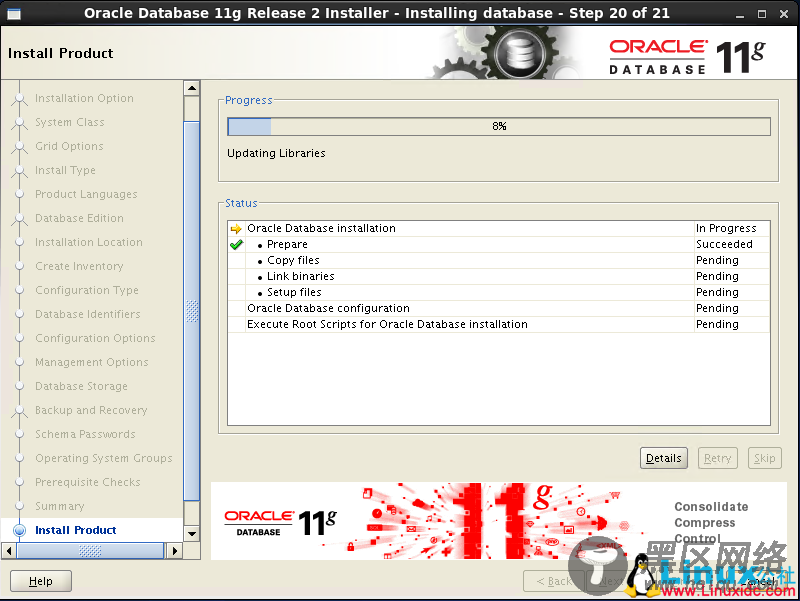Click the horizontal scrollbar left arrow
Screen dimensions: 800x601
click(9, 550)
